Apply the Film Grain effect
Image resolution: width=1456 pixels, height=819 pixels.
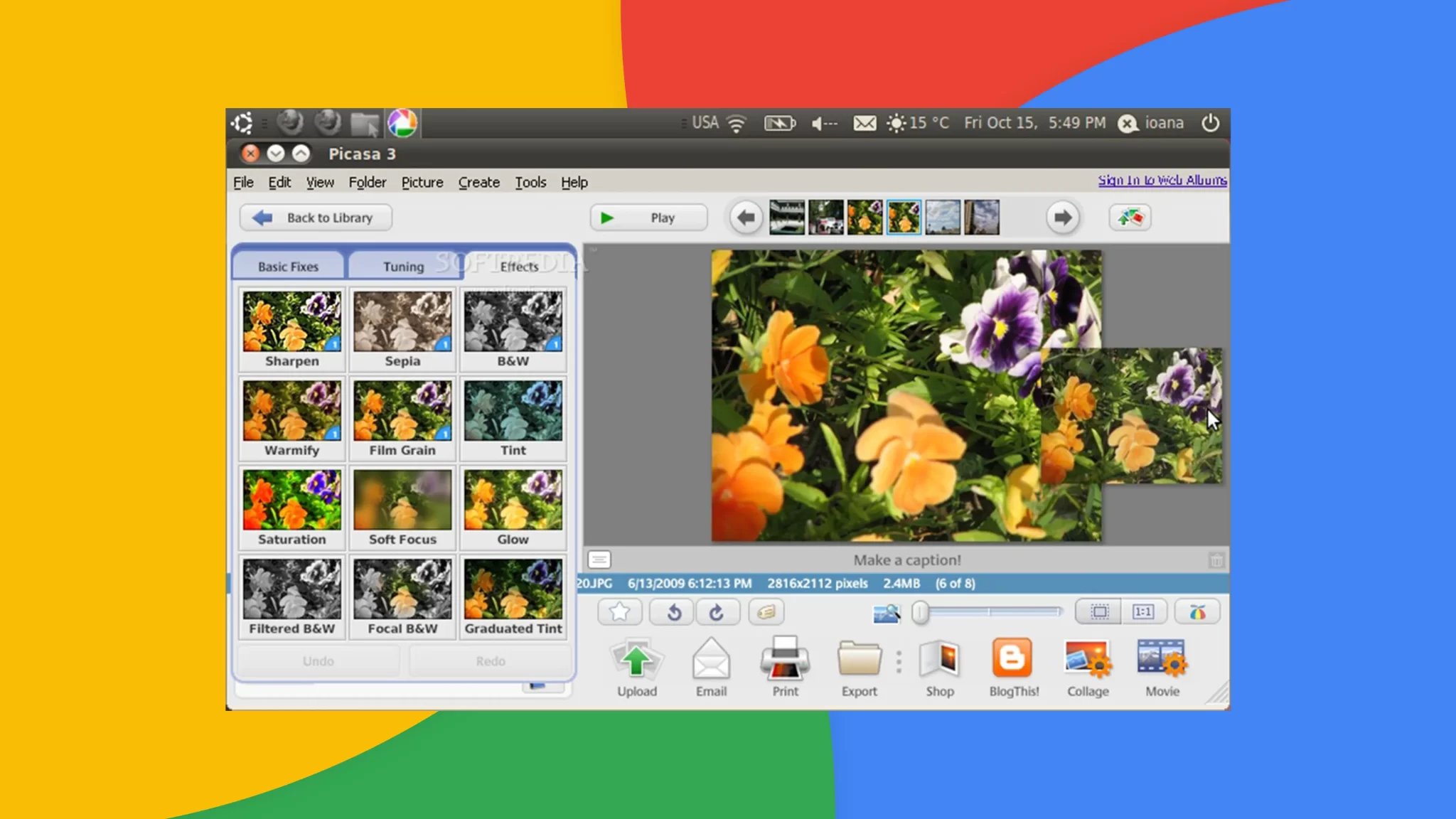tap(402, 419)
